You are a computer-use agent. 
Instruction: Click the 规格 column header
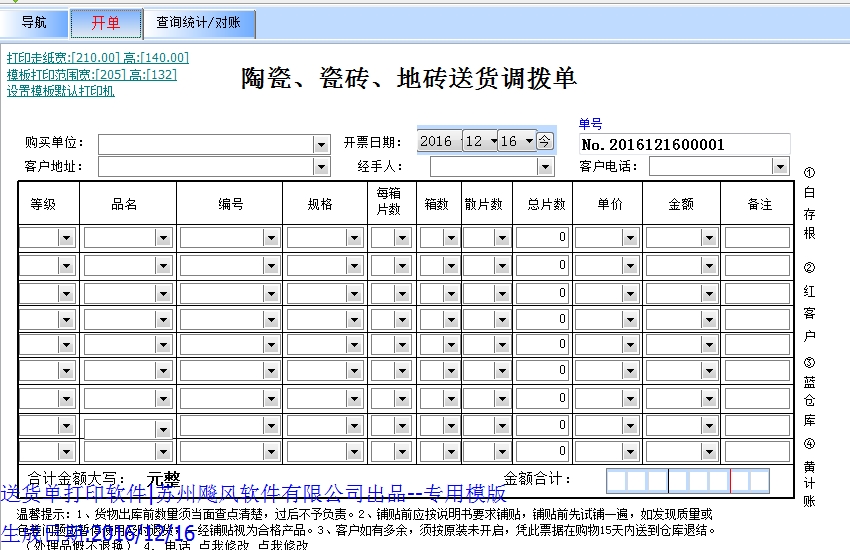tap(320, 204)
